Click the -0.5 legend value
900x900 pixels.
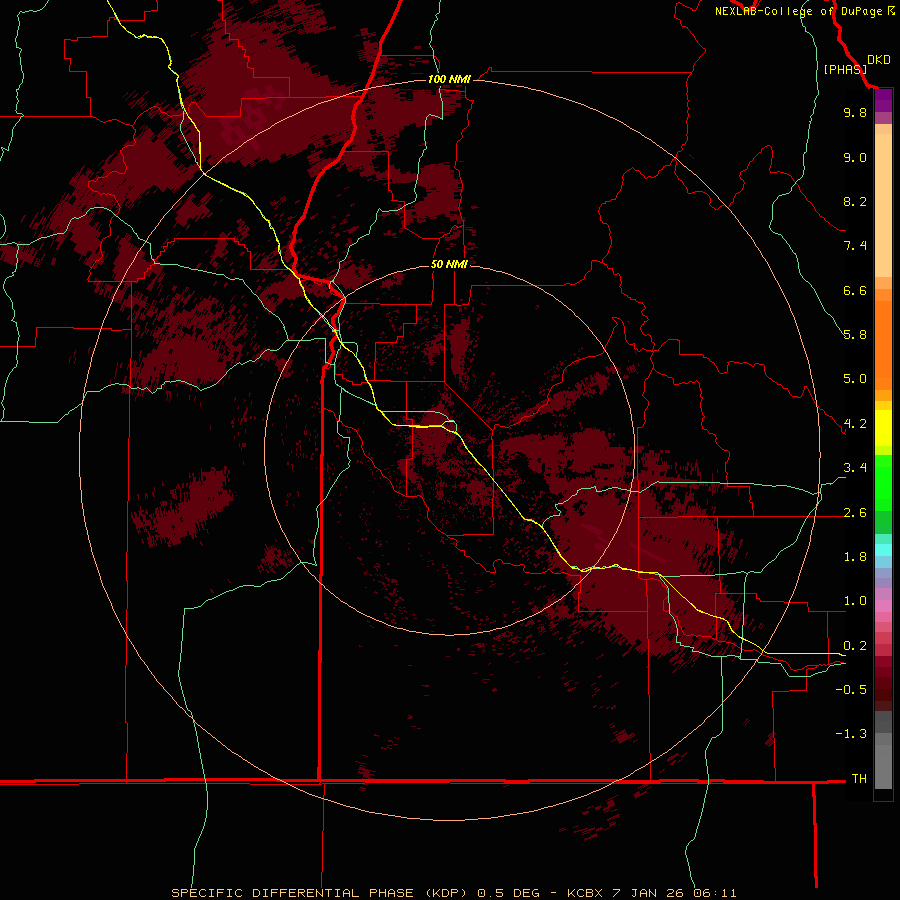point(851,690)
